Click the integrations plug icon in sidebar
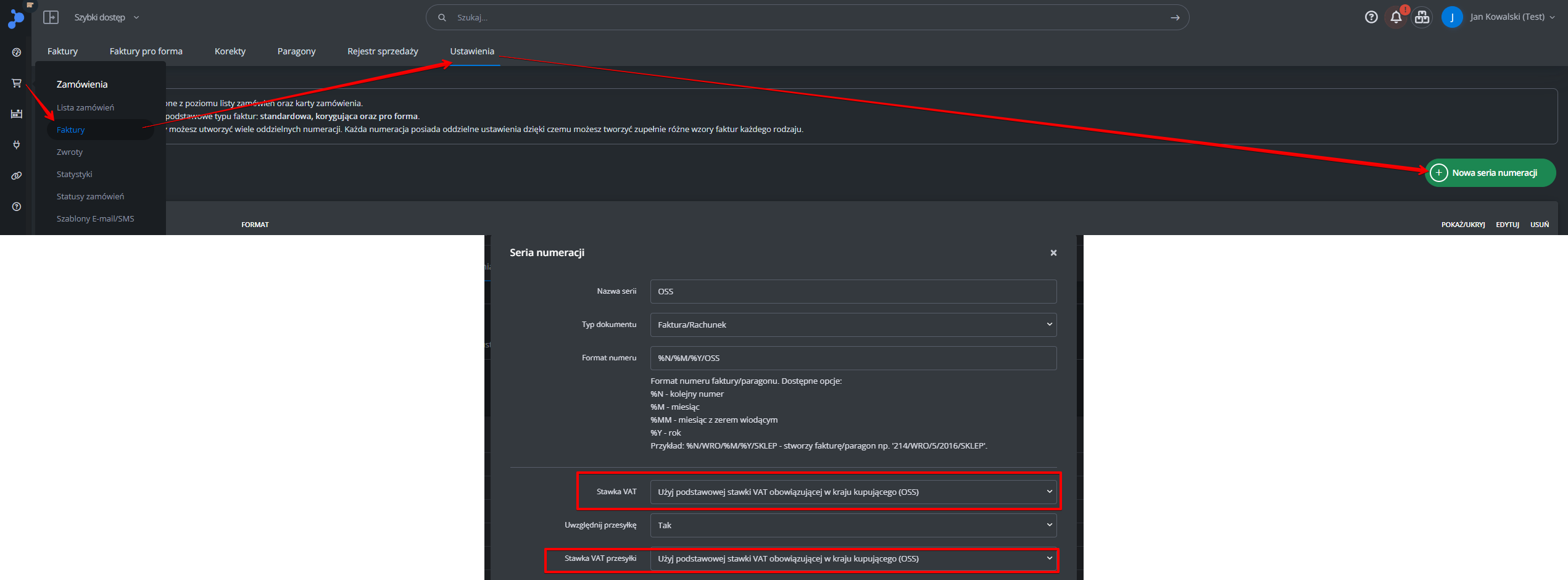Viewport: 1568px width, 580px height. [17, 144]
